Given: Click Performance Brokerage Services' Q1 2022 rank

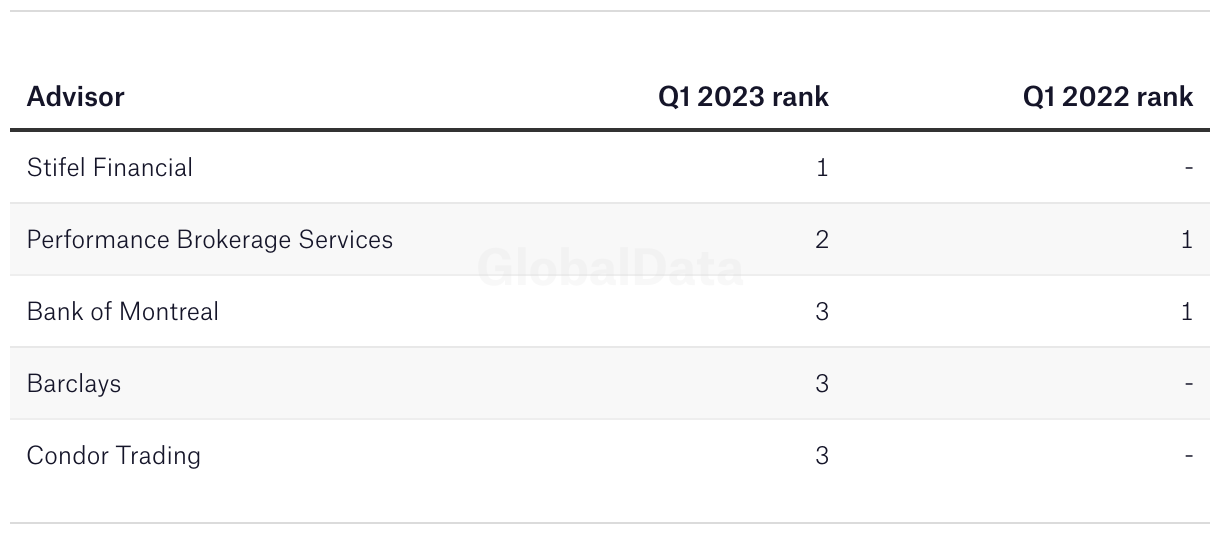Looking at the screenshot, I should click(1187, 239).
